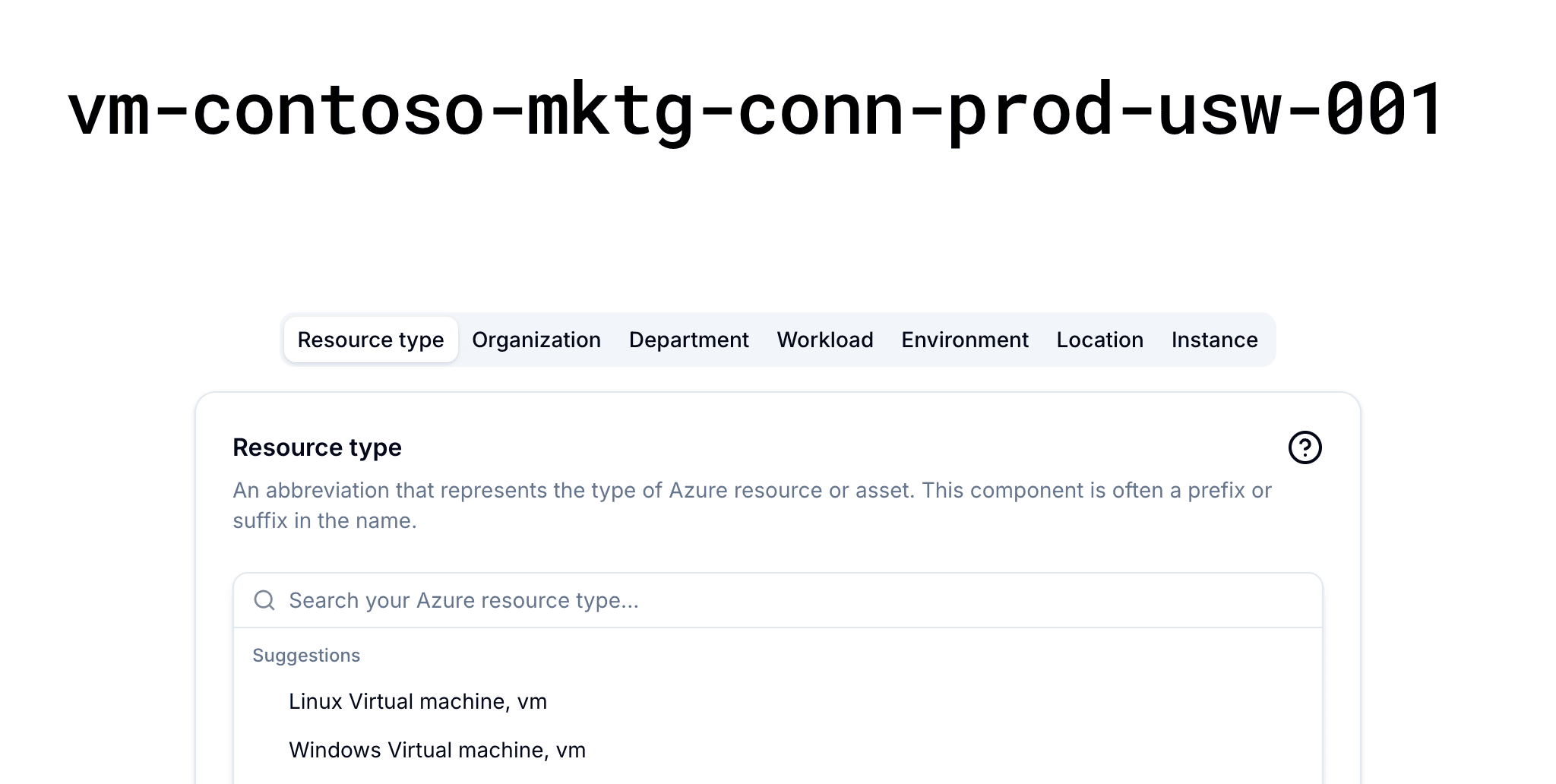Select the Linux Virtual machine suggestion
Screen dimensions: 1556x784
point(418,701)
